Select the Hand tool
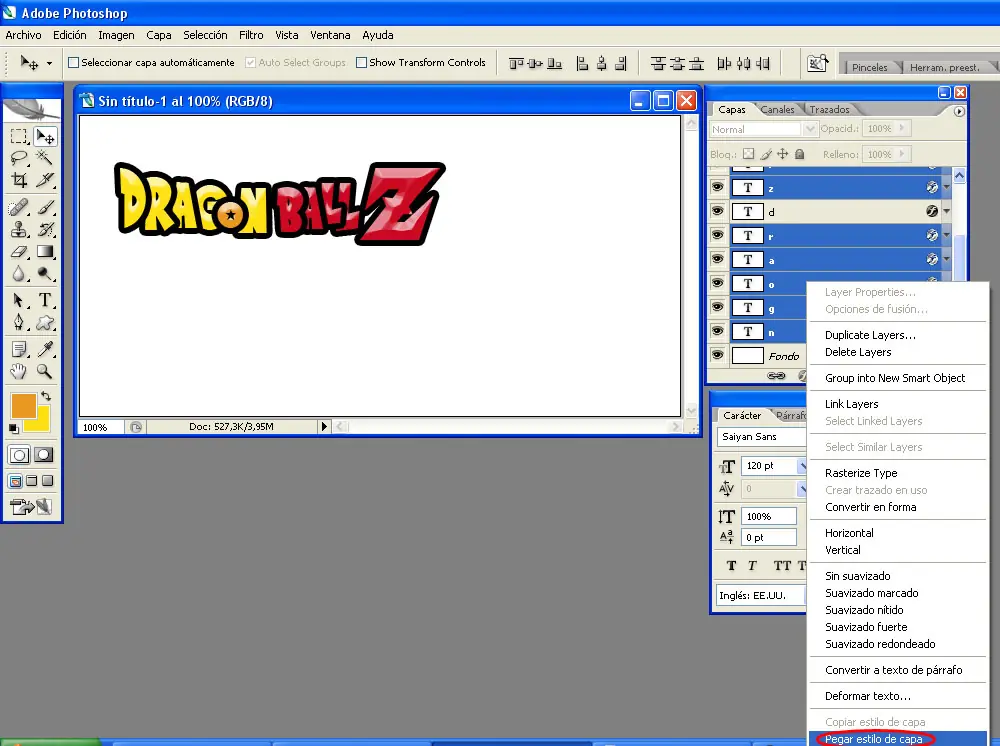The width and height of the screenshot is (1000, 746). (x=19, y=371)
